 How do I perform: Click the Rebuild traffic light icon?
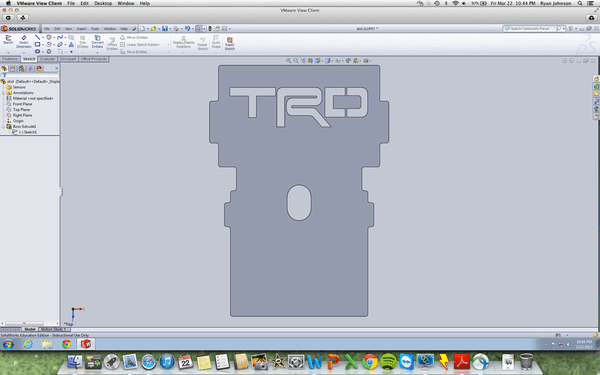tap(210, 29)
